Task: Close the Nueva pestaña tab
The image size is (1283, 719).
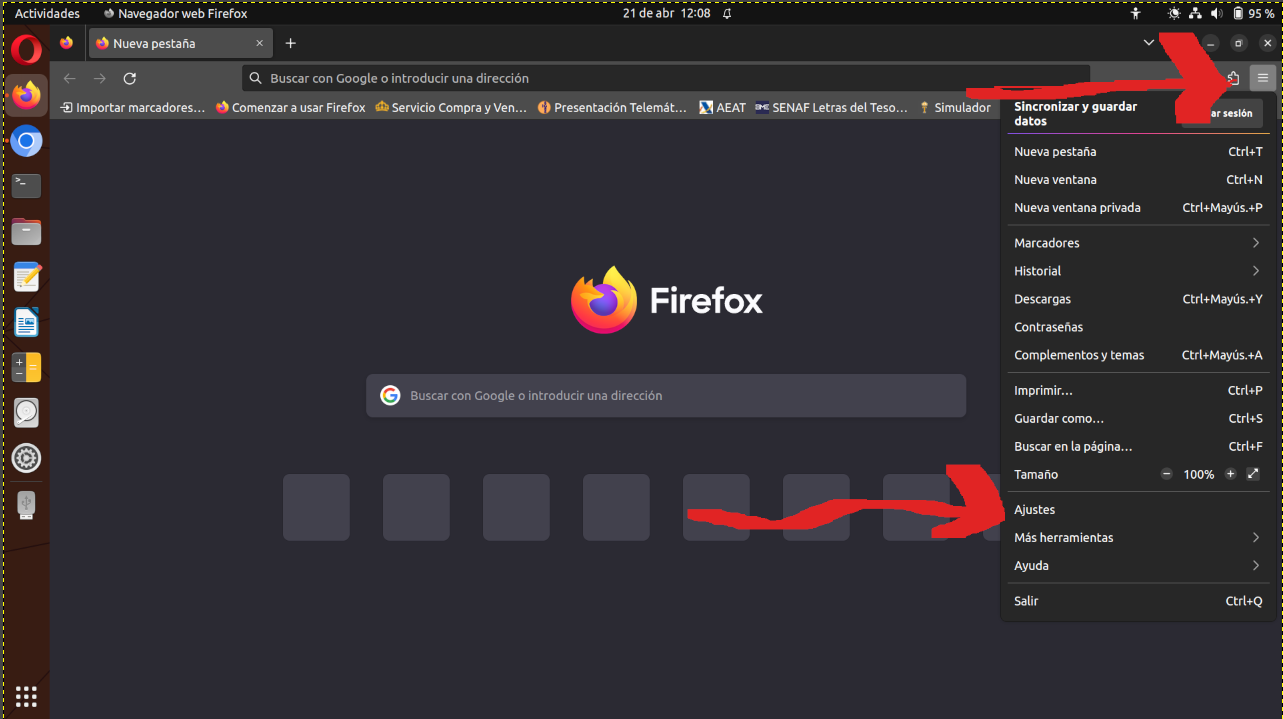Action: tap(260, 43)
